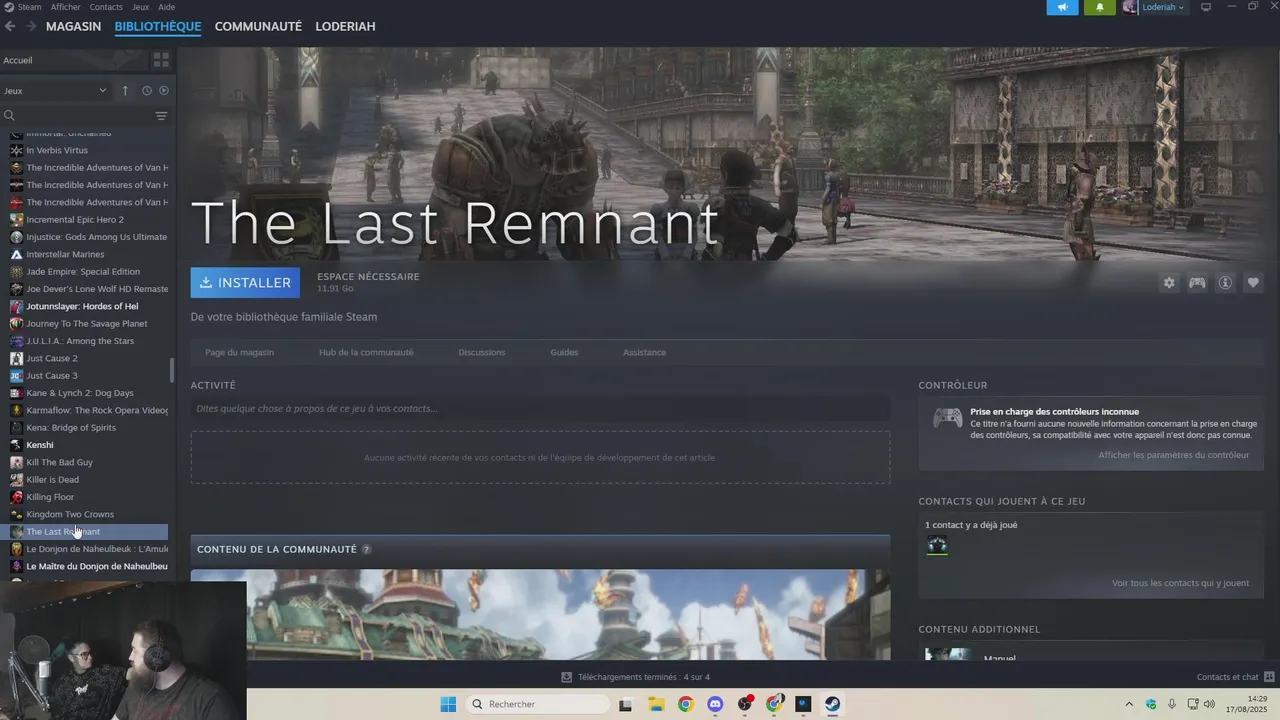The height and width of the screenshot is (720, 1280).
Task: Open the notifications bell icon
Action: pos(1100,7)
